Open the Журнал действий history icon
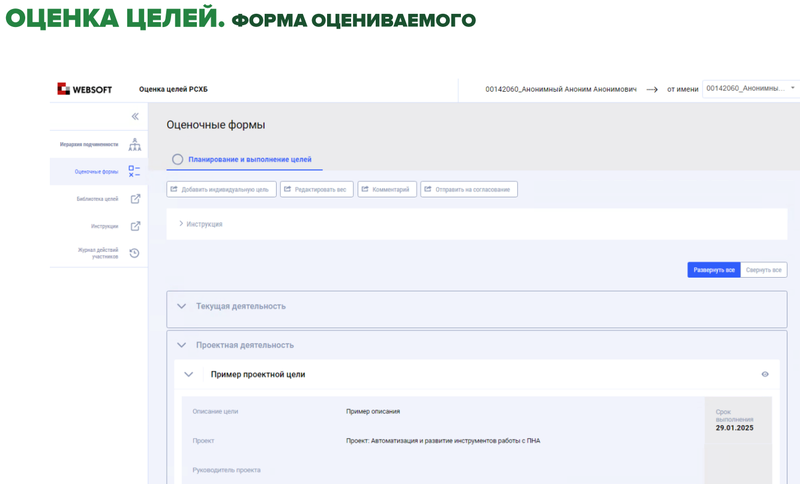 134,253
